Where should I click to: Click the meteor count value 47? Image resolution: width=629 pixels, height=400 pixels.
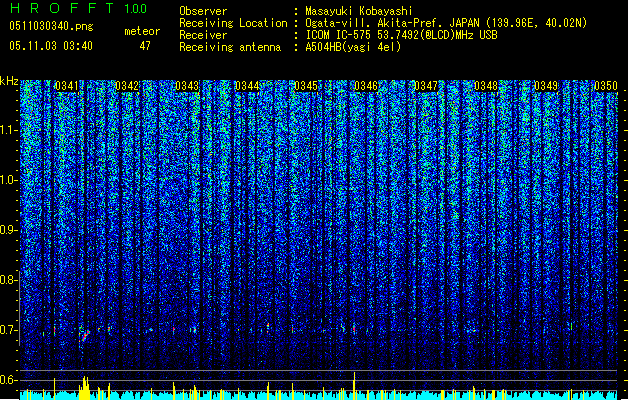pos(145,46)
